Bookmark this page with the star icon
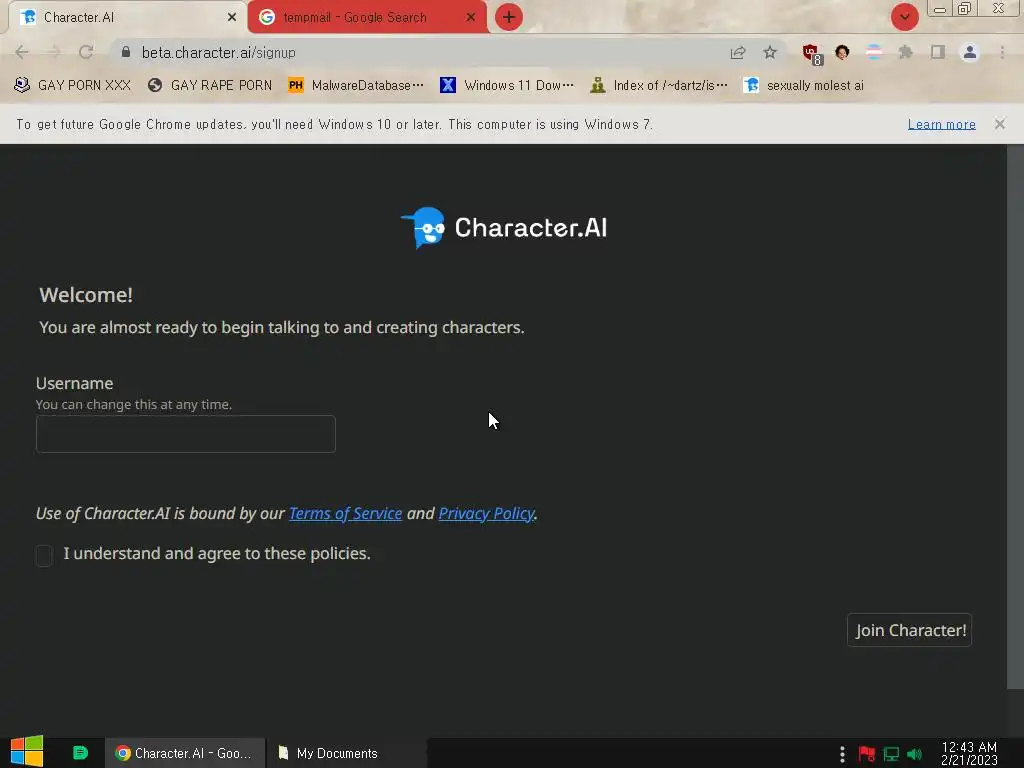This screenshot has height=768, width=1024. [770, 52]
